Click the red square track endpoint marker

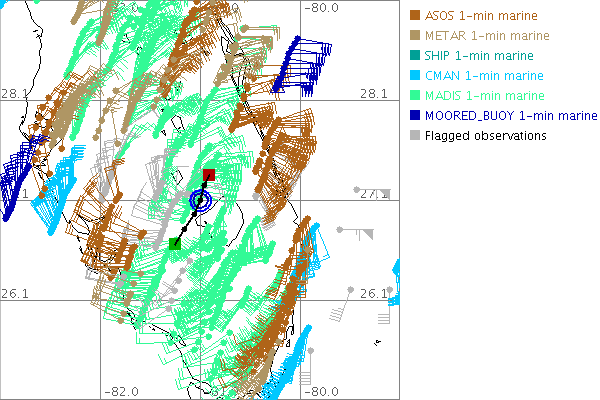(x=208, y=176)
